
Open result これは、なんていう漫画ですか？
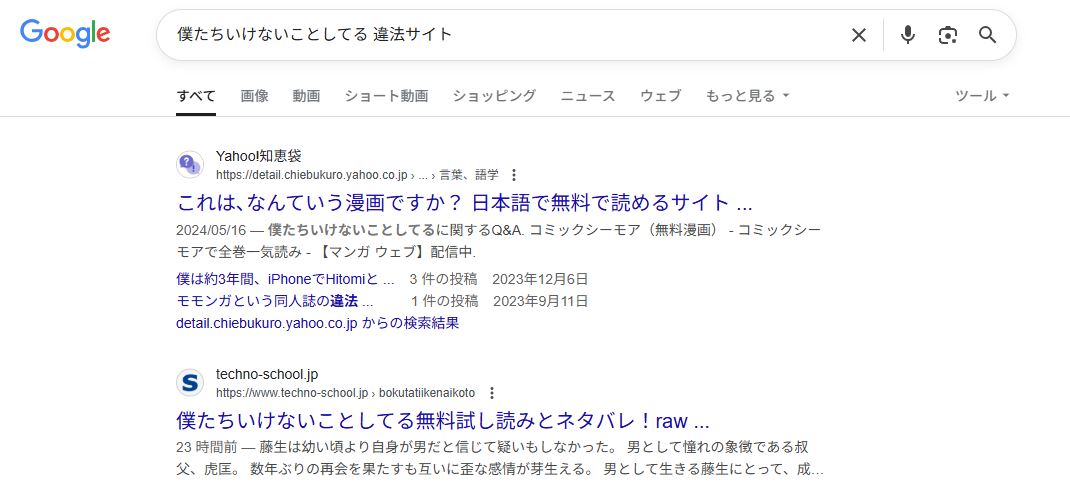coord(464,203)
